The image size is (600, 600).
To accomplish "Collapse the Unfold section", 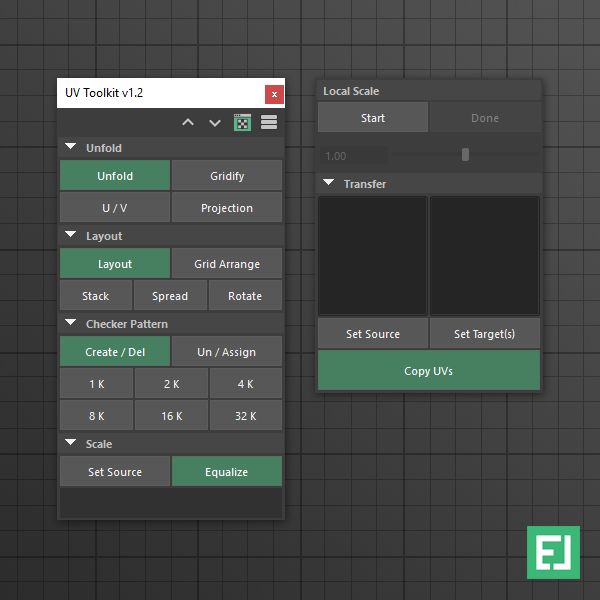I will pos(71,147).
